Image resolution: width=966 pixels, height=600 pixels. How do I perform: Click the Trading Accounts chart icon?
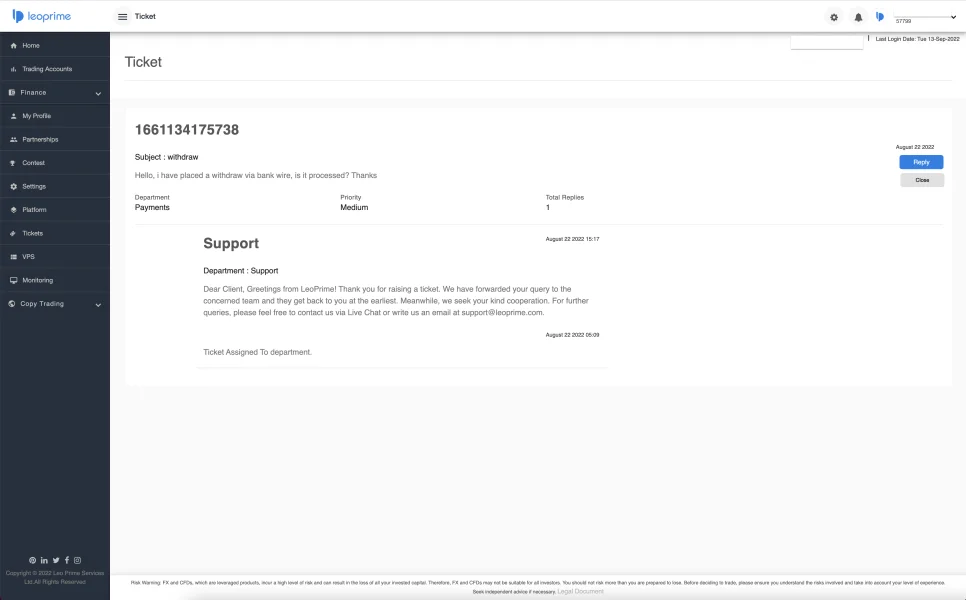14,69
